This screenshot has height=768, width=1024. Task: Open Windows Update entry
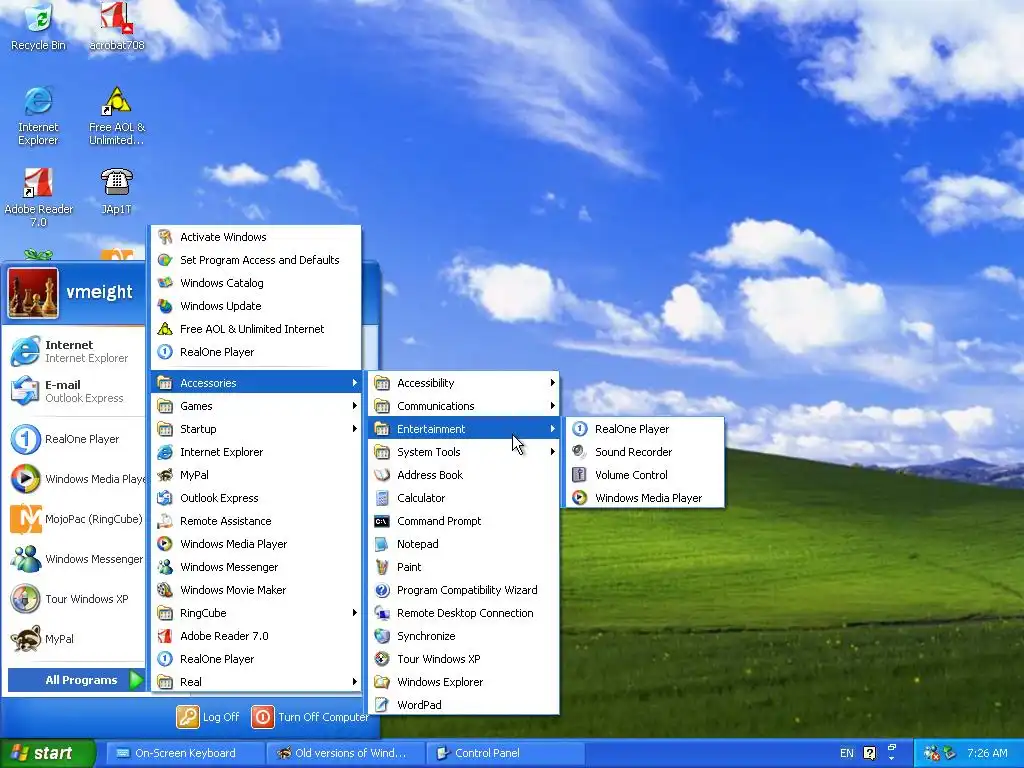256,306
